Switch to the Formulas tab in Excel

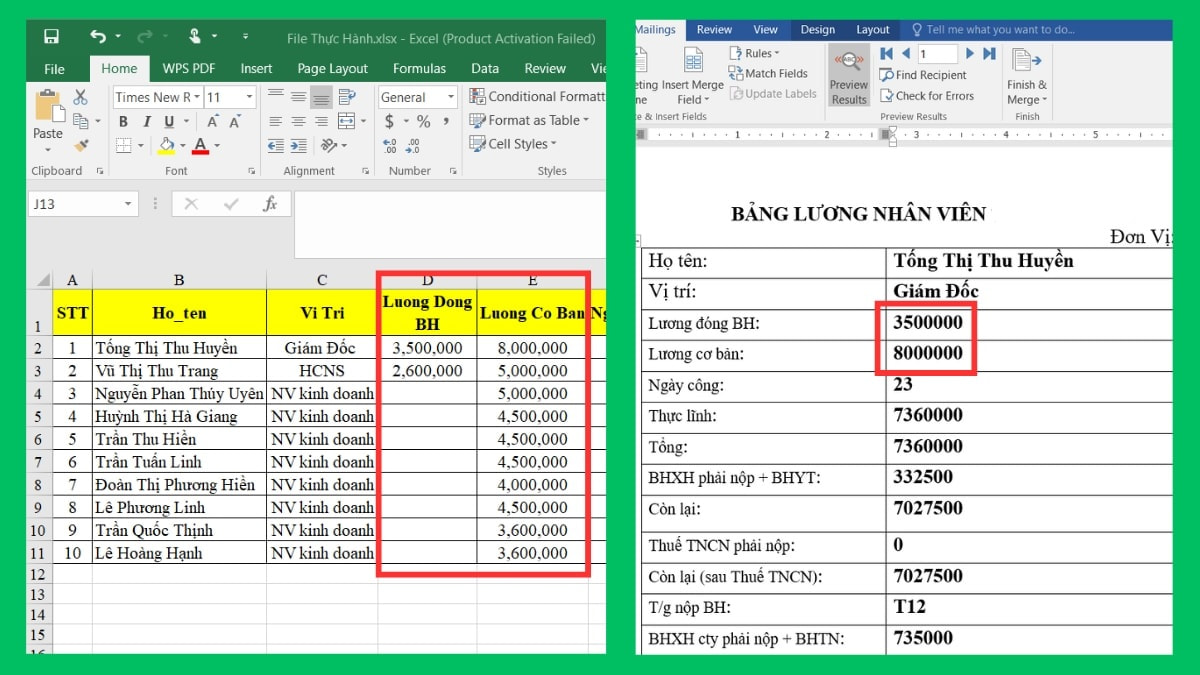(x=419, y=68)
